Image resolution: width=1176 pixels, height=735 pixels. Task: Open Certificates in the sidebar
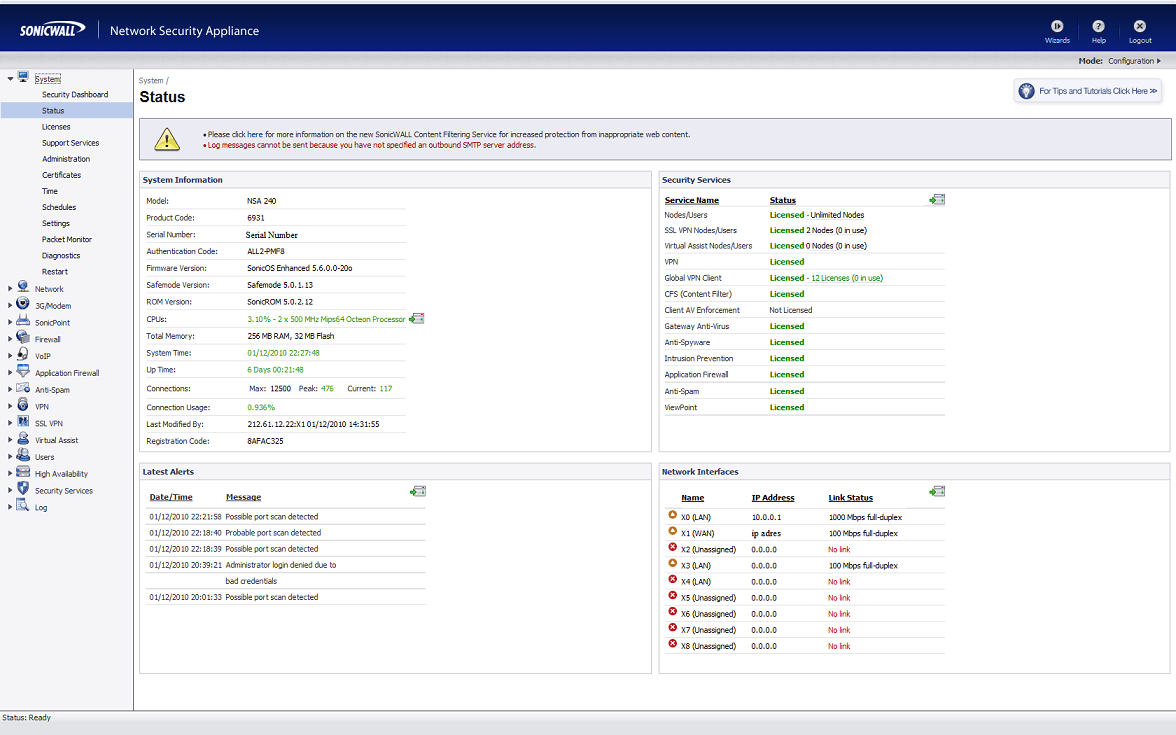pyautogui.click(x=62, y=175)
